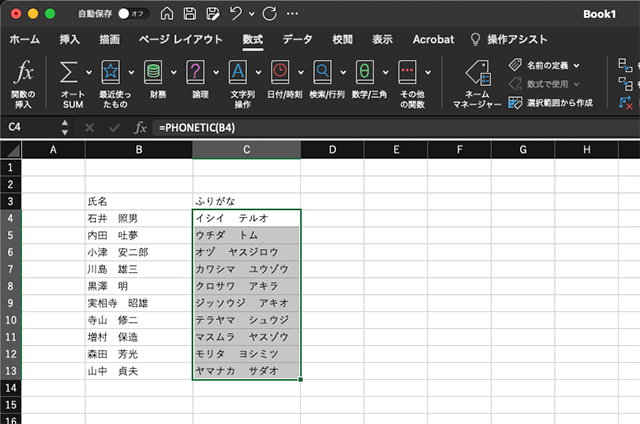The height and width of the screenshot is (424, 640).
Task: Open the 財務 (Financial) functions icon
Action: 153,73
